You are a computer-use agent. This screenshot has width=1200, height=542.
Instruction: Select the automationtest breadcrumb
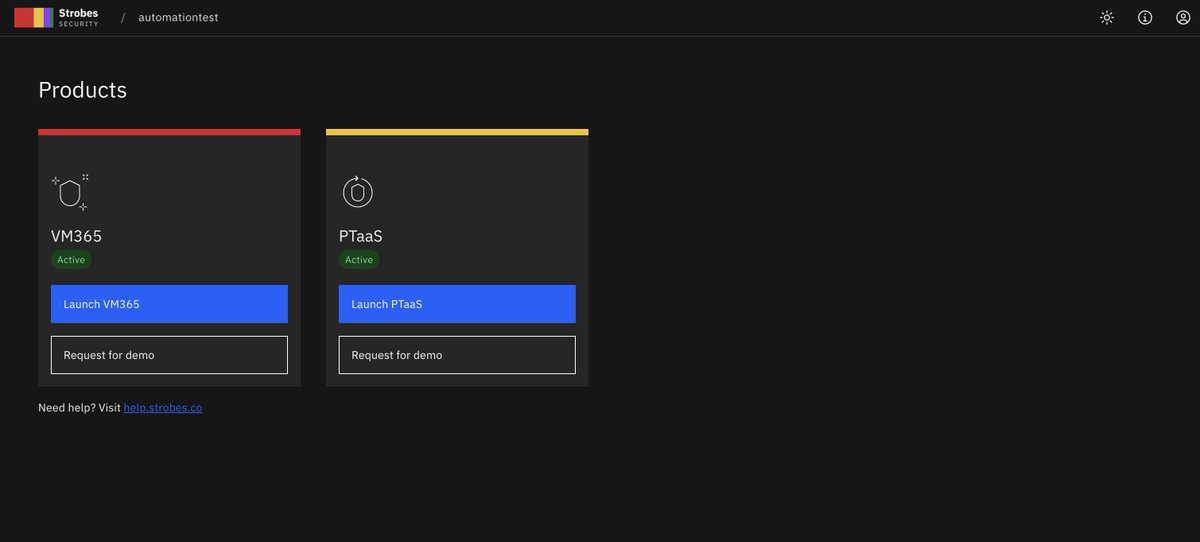[x=178, y=17]
